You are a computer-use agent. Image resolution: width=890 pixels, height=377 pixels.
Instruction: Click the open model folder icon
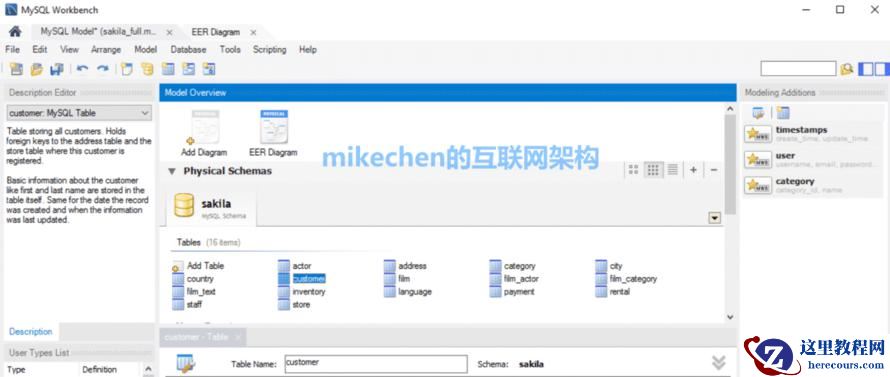pos(36,69)
